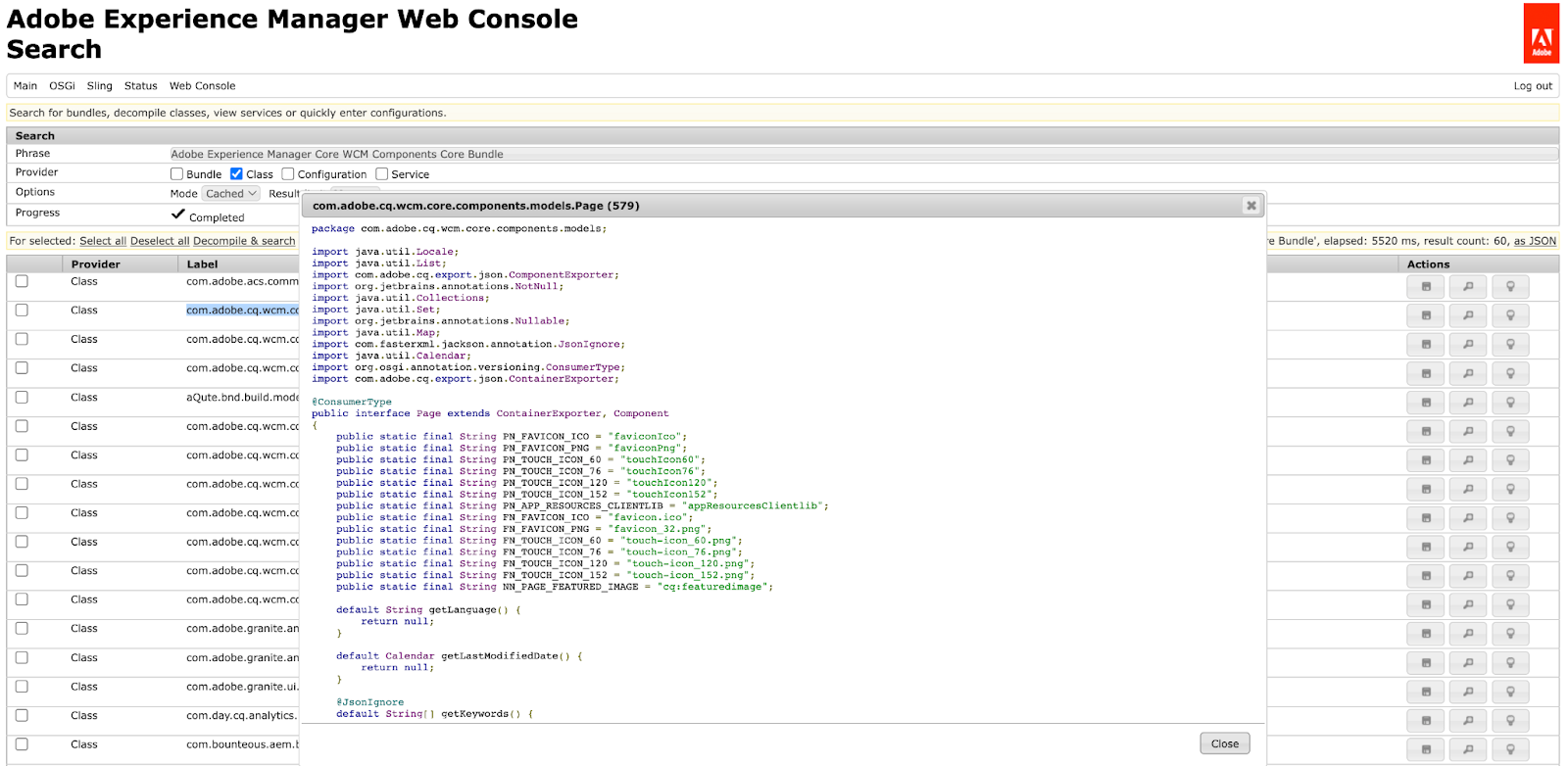The height and width of the screenshot is (766, 1568).
Task: Click the Select all link
Action: pyautogui.click(x=103, y=241)
